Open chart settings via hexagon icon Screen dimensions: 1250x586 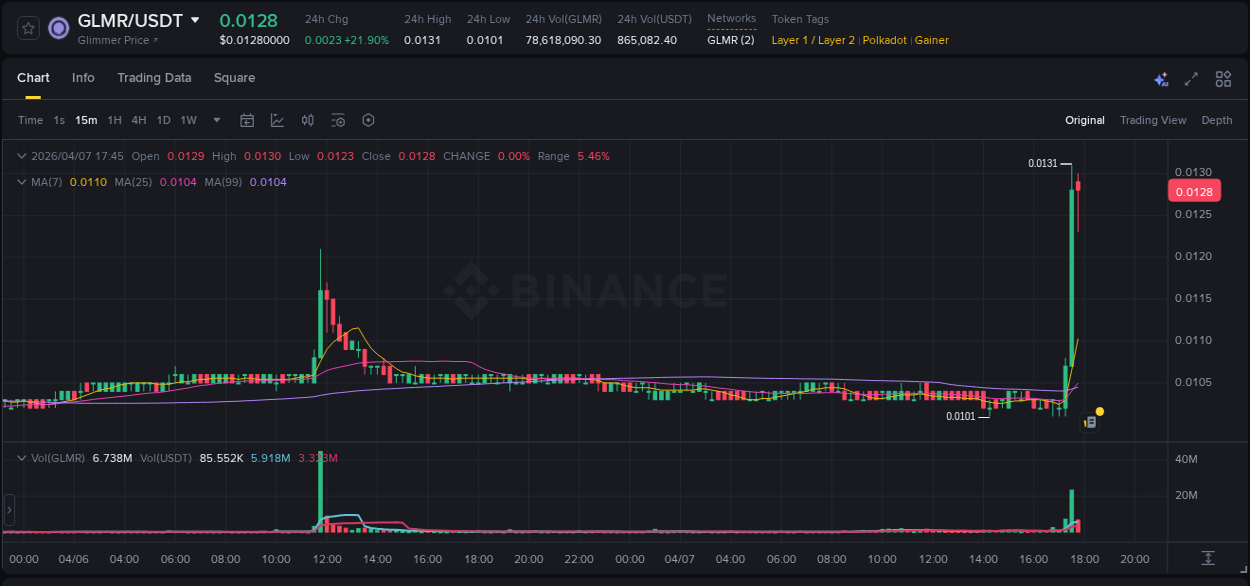click(368, 120)
